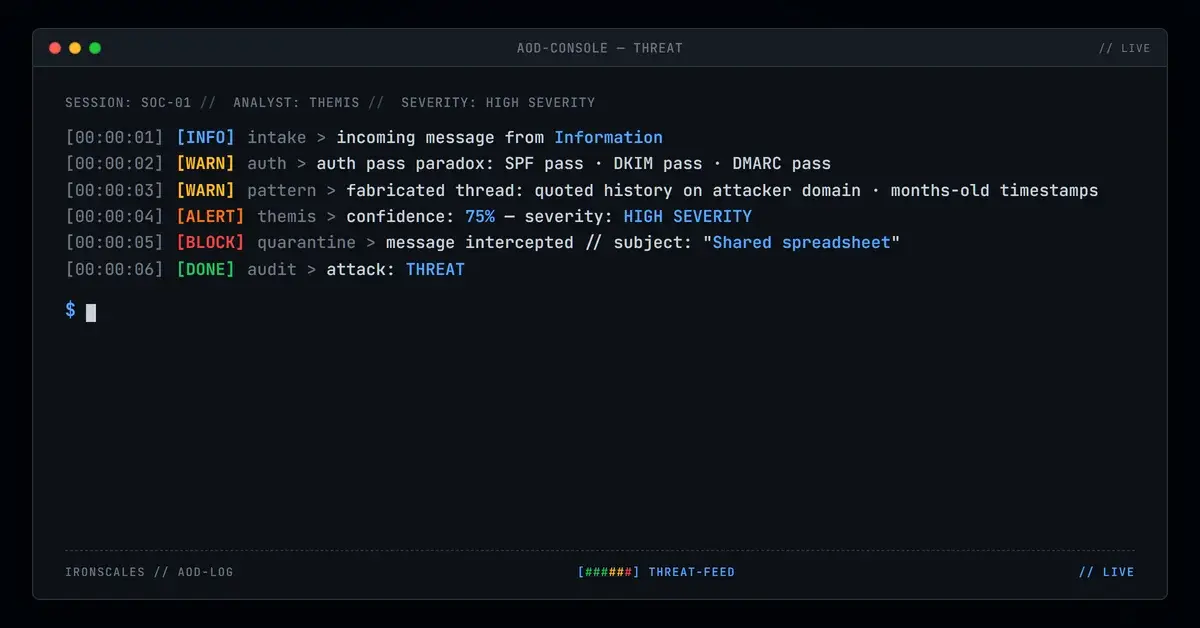This screenshot has width=1200, height=628.
Task: Click the [00:00:03] timestamp
Action: (x=114, y=190)
